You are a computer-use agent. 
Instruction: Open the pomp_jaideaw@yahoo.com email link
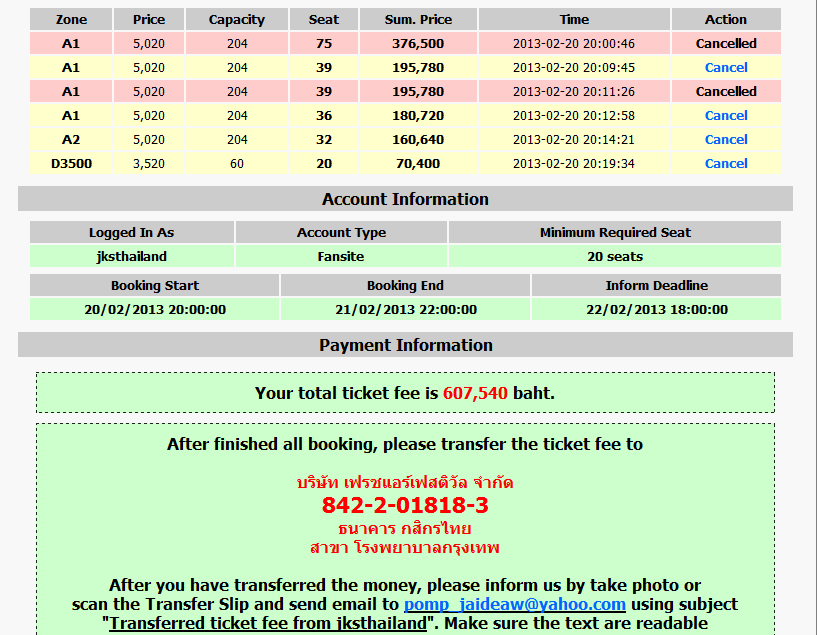pyautogui.click(x=515, y=604)
